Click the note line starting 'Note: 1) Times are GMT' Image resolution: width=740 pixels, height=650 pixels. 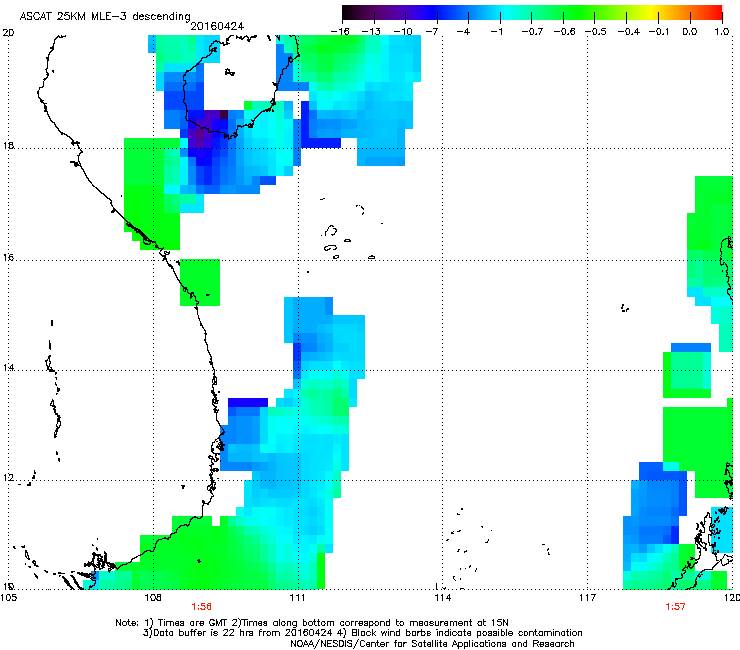point(312,623)
